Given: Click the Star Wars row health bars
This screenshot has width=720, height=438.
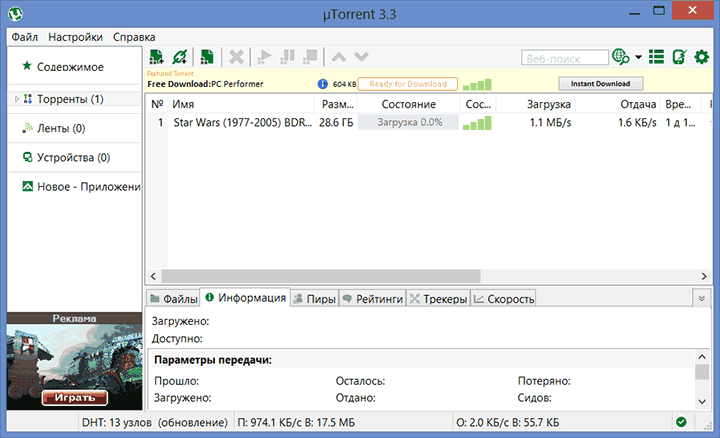Looking at the screenshot, I should pyautogui.click(x=477, y=123).
